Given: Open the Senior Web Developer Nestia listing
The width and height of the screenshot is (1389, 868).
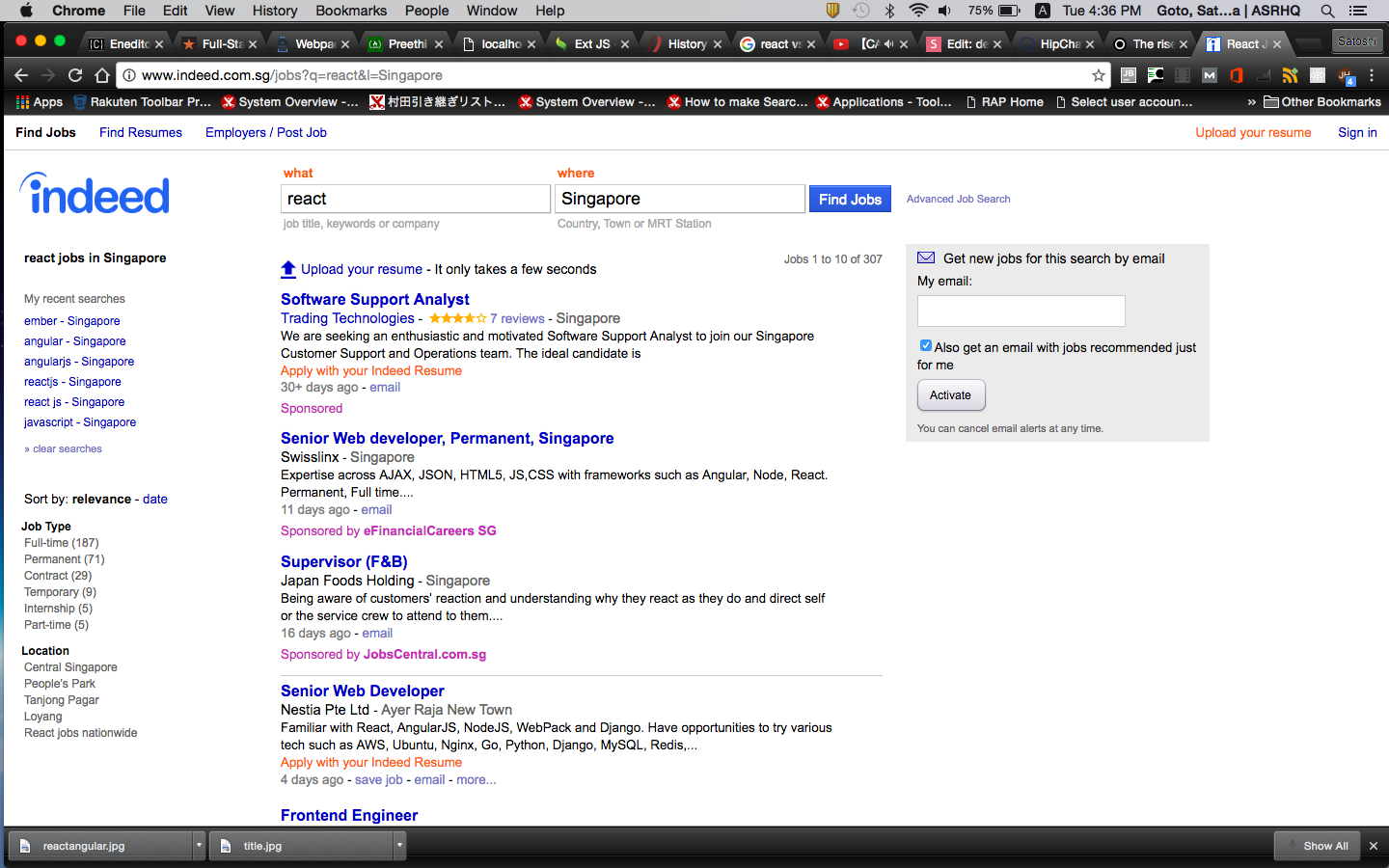Looking at the screenshot, I should (363, 691).
